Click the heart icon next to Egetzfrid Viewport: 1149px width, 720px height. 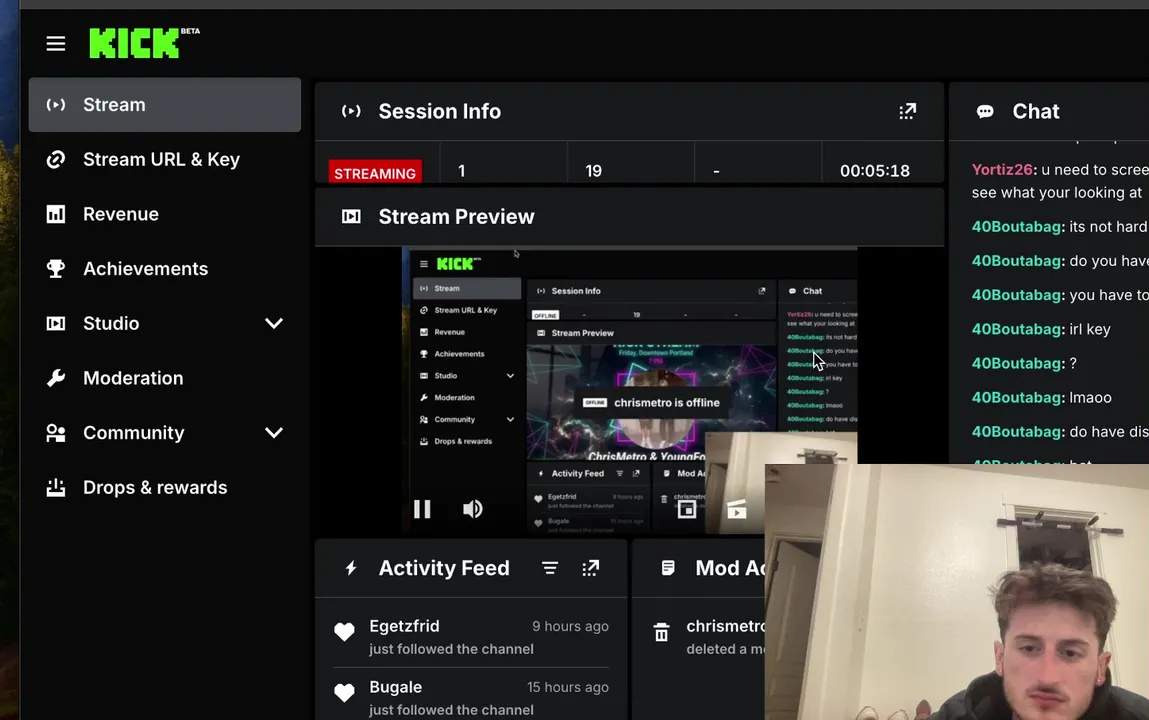344,631
